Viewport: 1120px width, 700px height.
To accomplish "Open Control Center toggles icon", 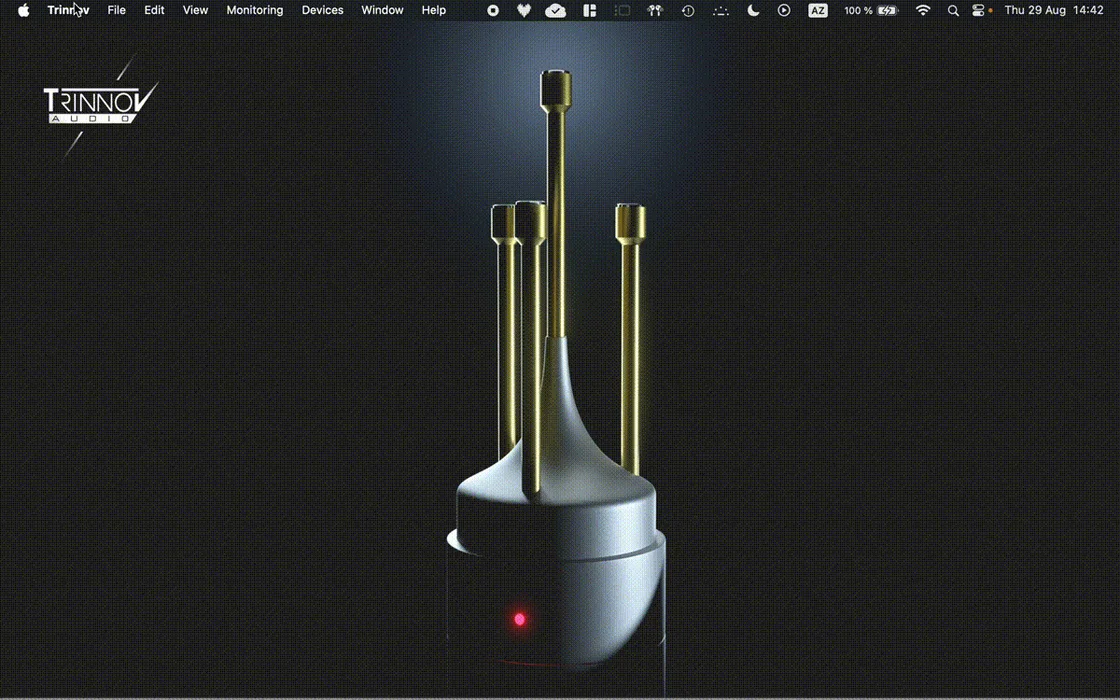I will tap(978, 10).
